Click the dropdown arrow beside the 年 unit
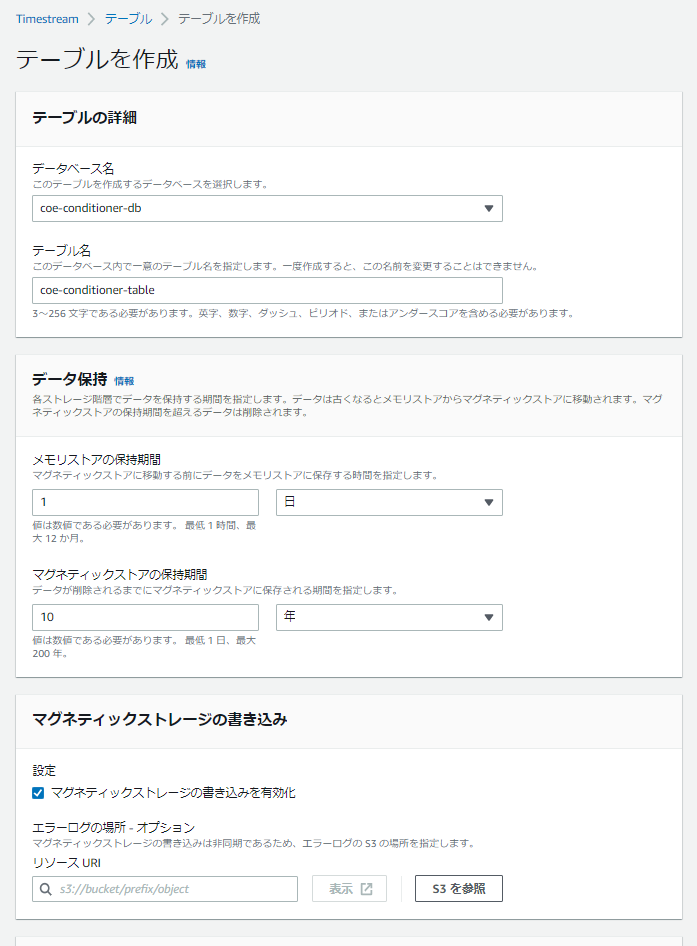 pyautogui.click(x=489, y=617)
